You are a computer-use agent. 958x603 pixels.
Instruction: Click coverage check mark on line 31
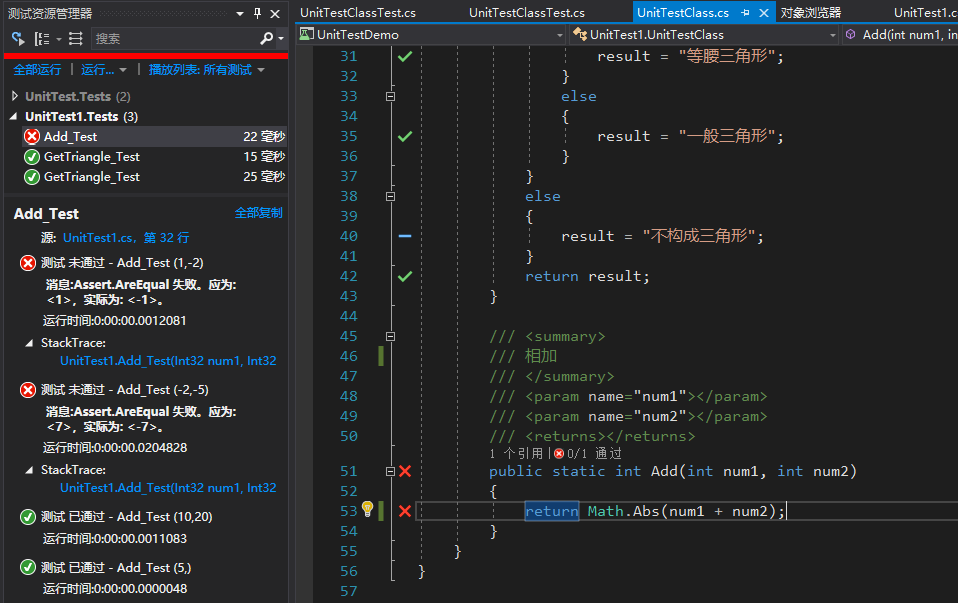405,56
